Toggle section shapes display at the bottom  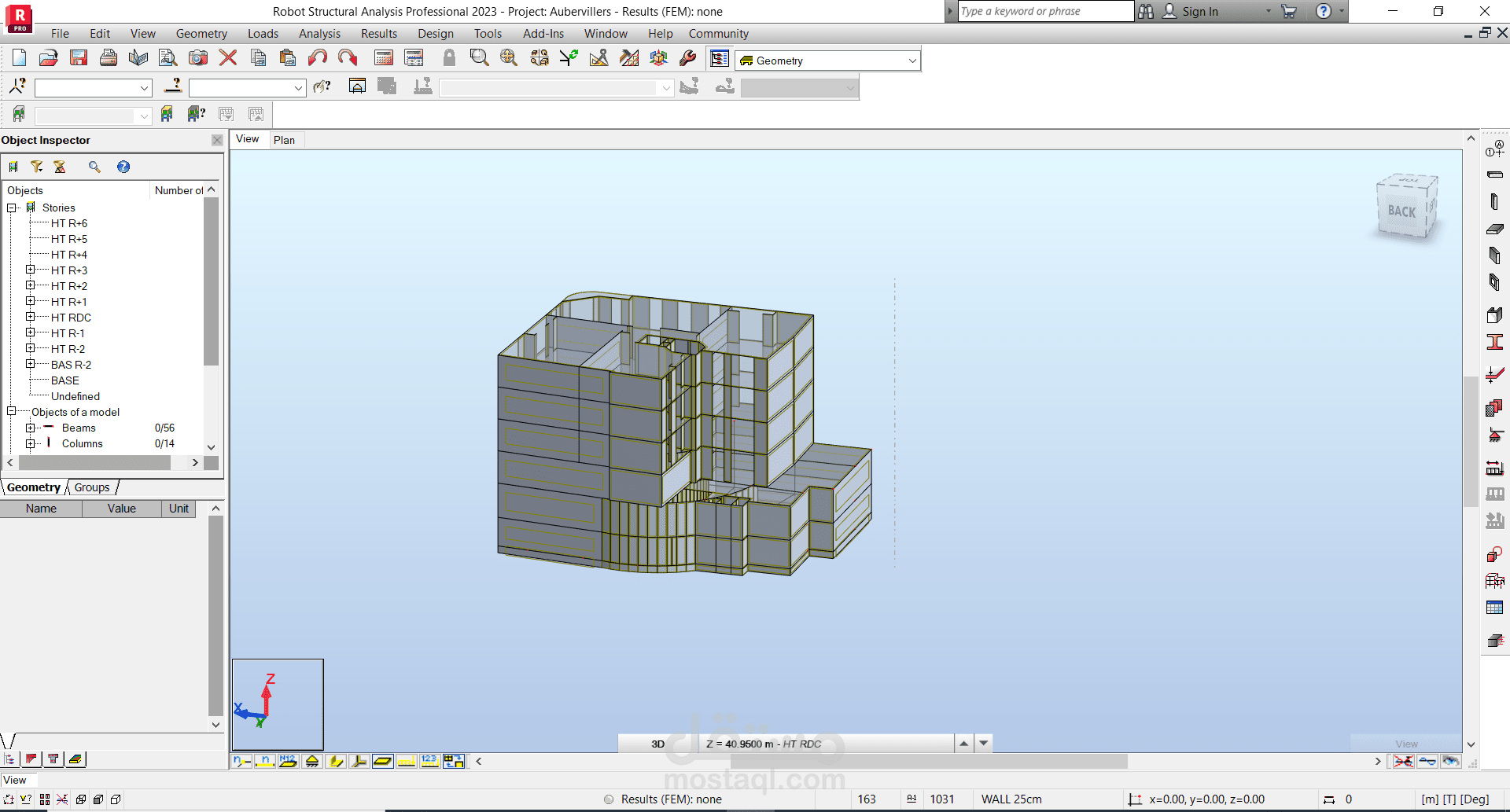click(x=335, y=761)
